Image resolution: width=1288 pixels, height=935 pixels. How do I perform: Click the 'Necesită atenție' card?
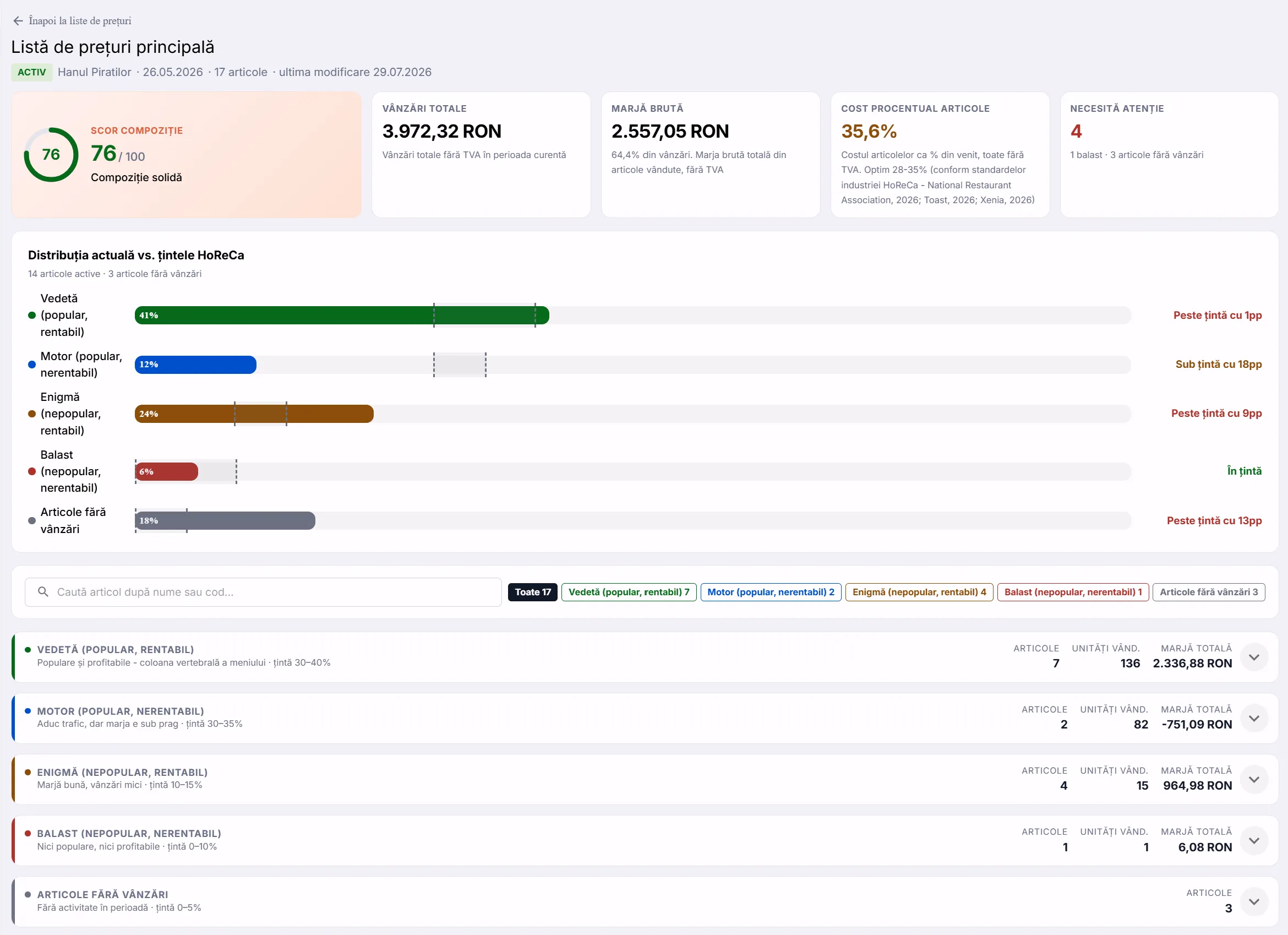(x=1169, y=155)
